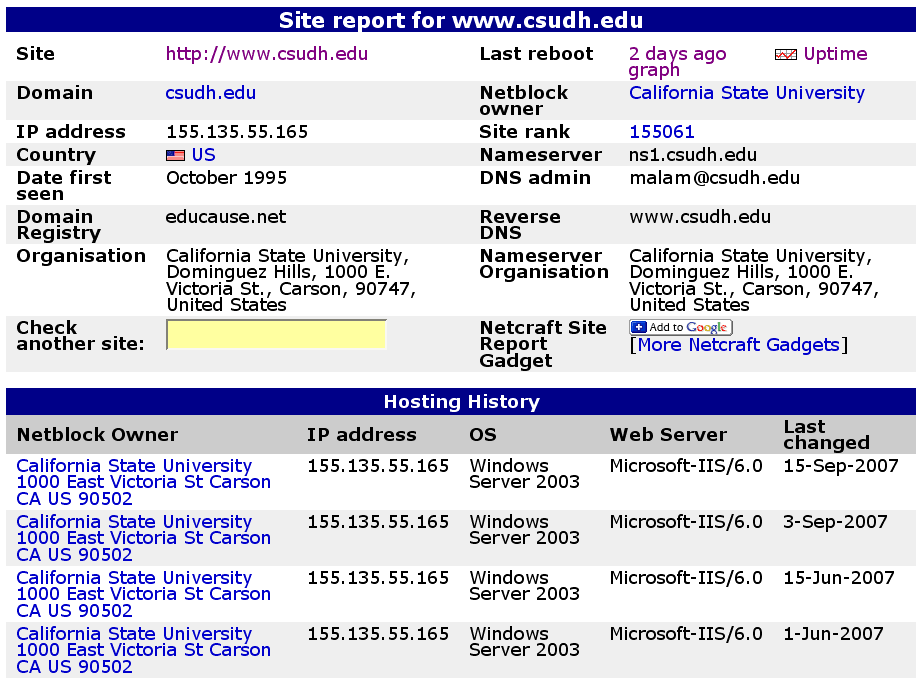Click the Uptime graph chart icon
924x679 pixels.
click(786, 55)
